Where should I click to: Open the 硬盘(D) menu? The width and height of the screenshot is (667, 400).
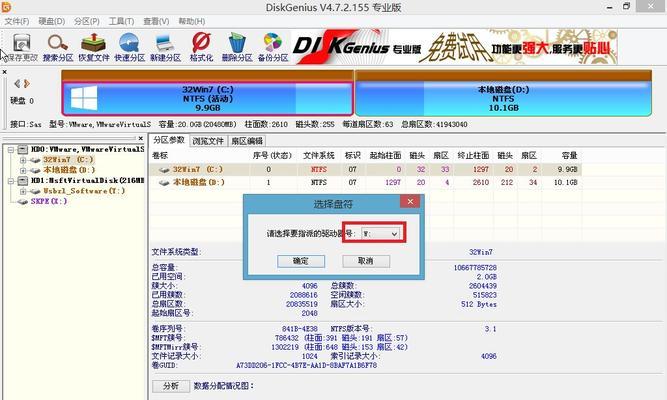[51, 21]
